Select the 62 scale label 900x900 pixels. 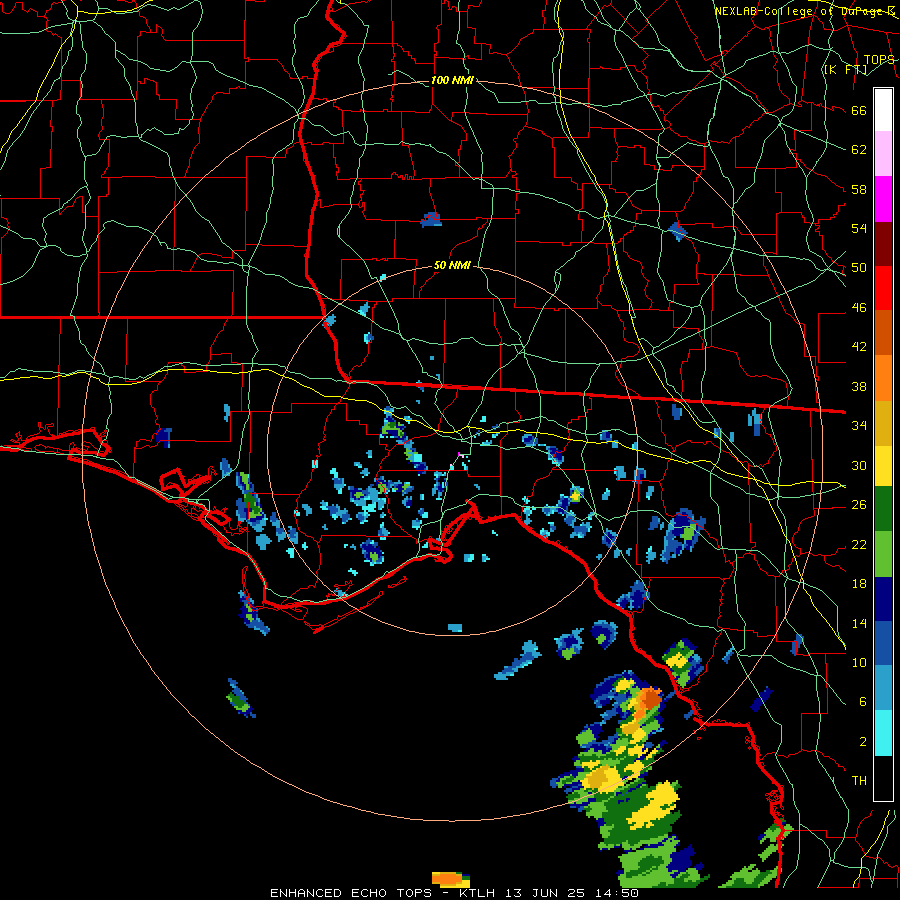(859, 150)
